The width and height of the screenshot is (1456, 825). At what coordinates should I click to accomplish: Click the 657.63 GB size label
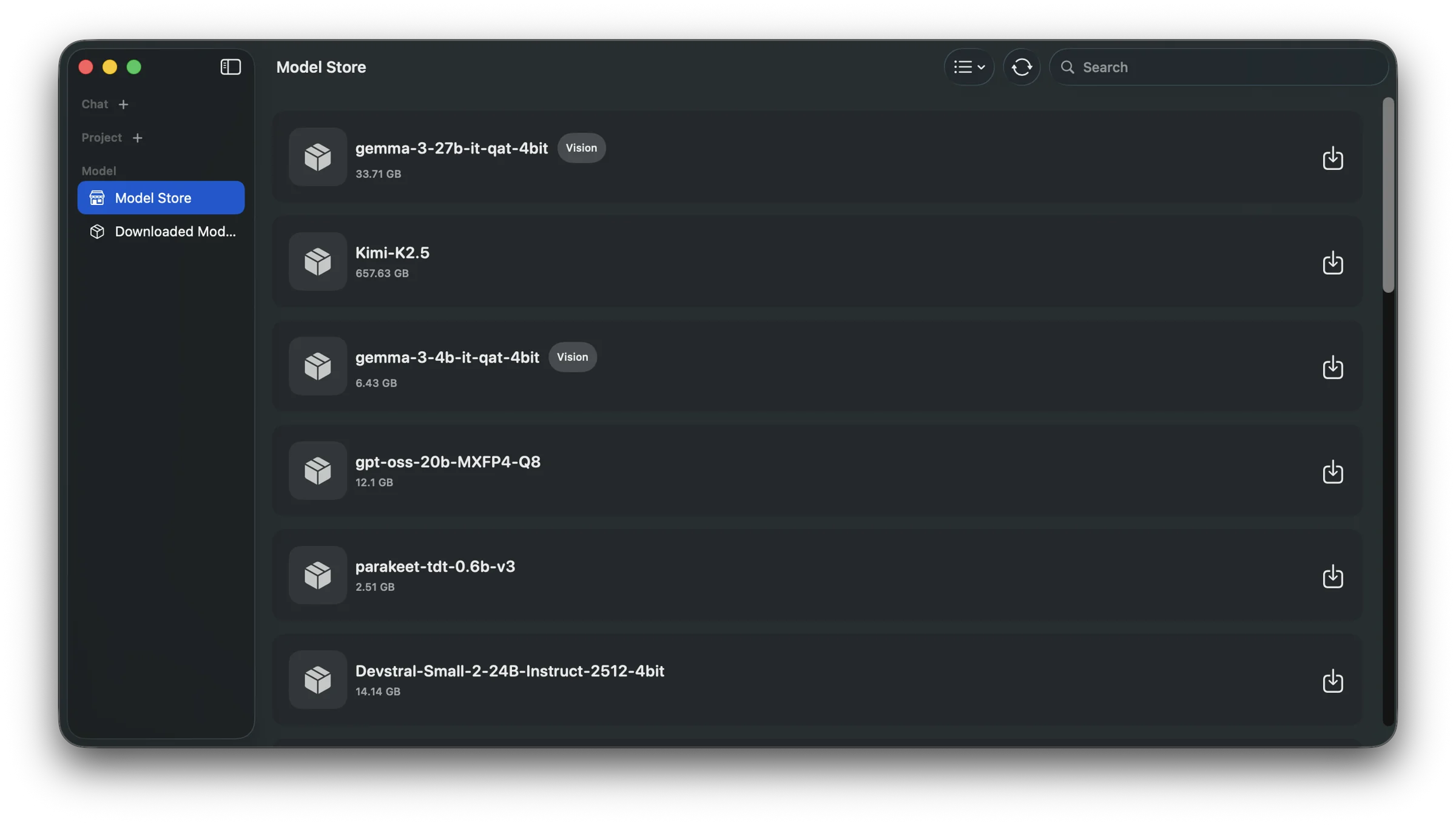pos(382,274)
